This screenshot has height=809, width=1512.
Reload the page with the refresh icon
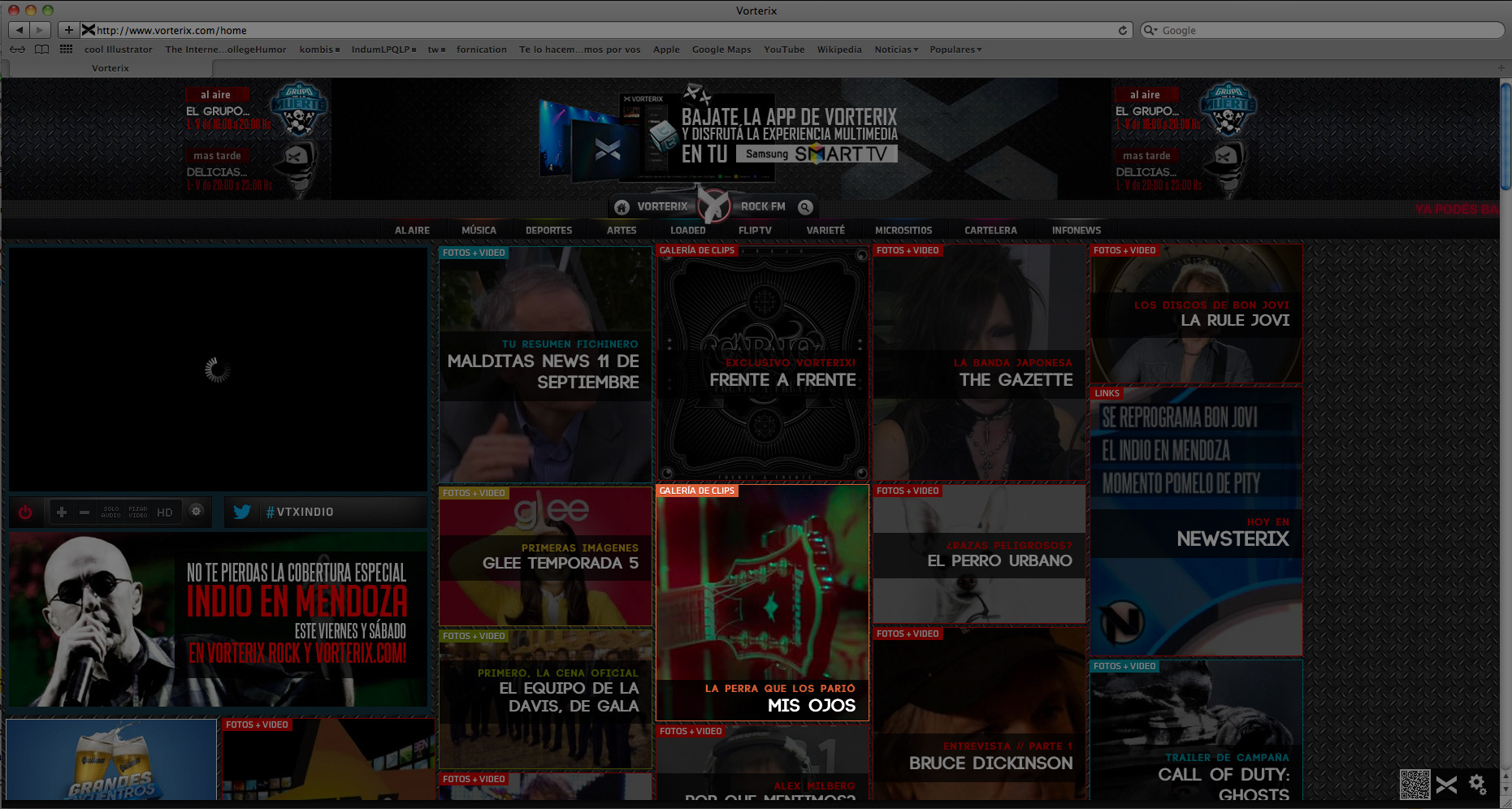1123,30
